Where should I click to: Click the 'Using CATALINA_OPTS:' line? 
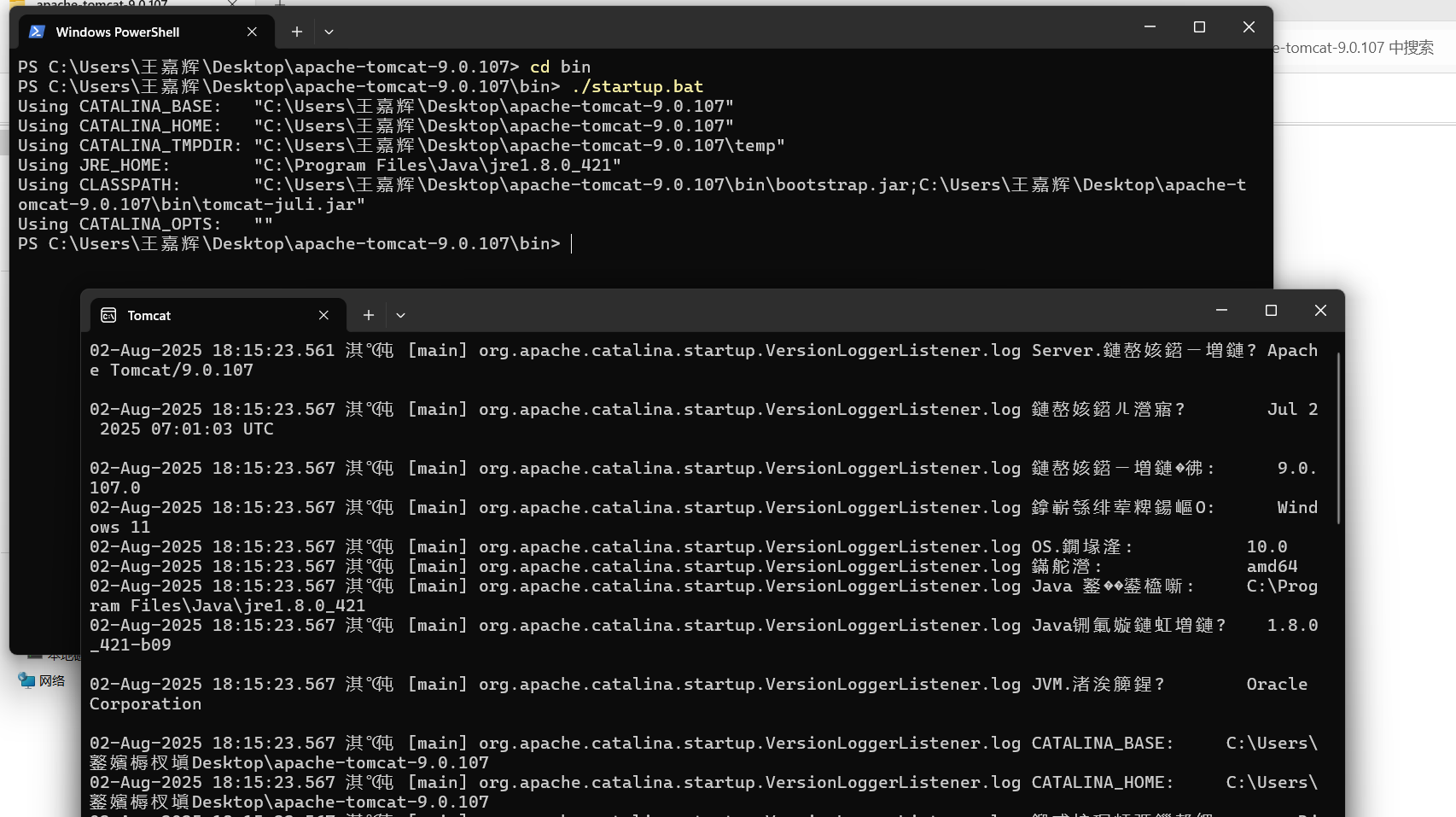[x=145, y=224]
